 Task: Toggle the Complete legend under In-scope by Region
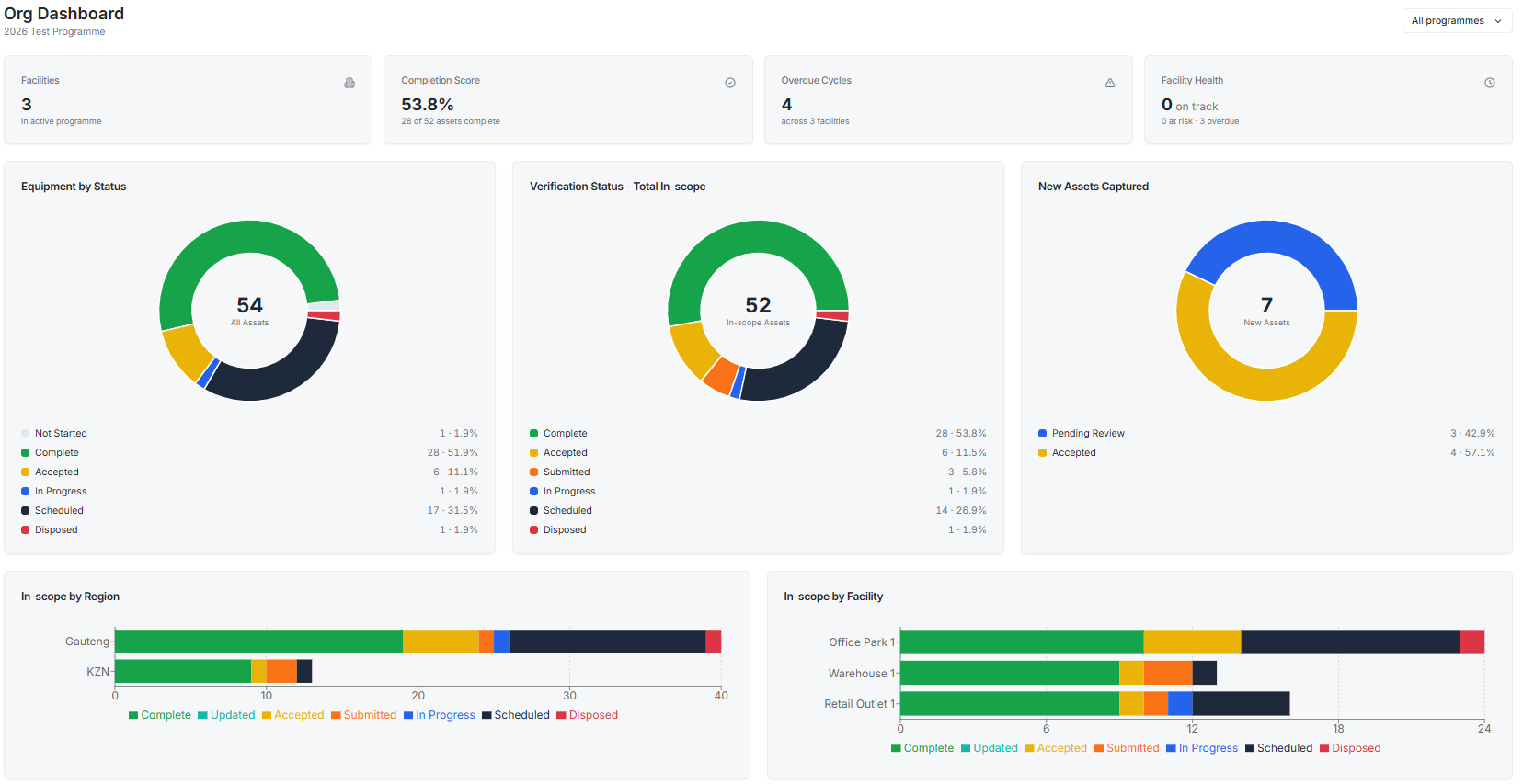click(x=160, y=715)
